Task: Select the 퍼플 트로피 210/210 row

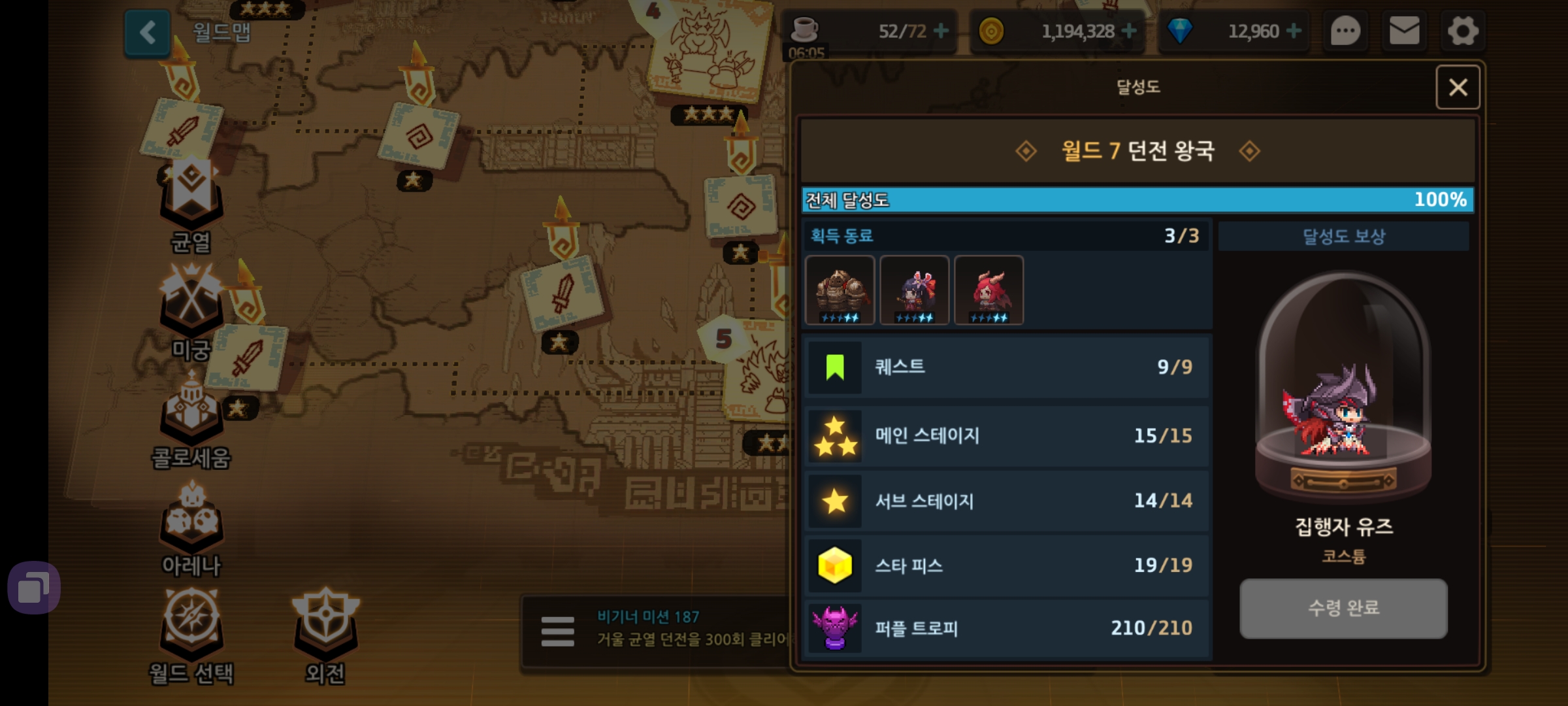Action: [x=1007, y=628]
